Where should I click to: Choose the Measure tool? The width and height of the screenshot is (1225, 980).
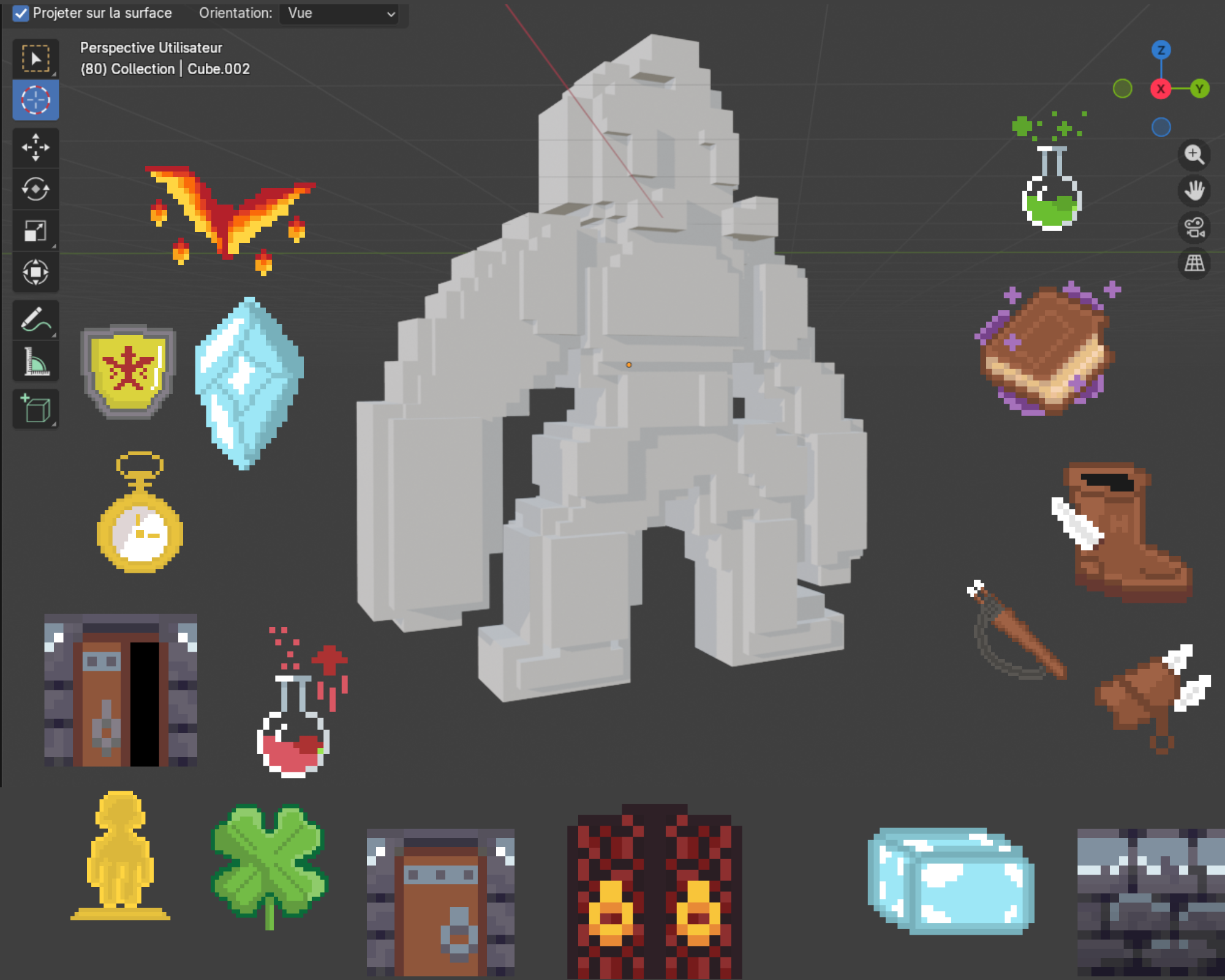[36, 361]
